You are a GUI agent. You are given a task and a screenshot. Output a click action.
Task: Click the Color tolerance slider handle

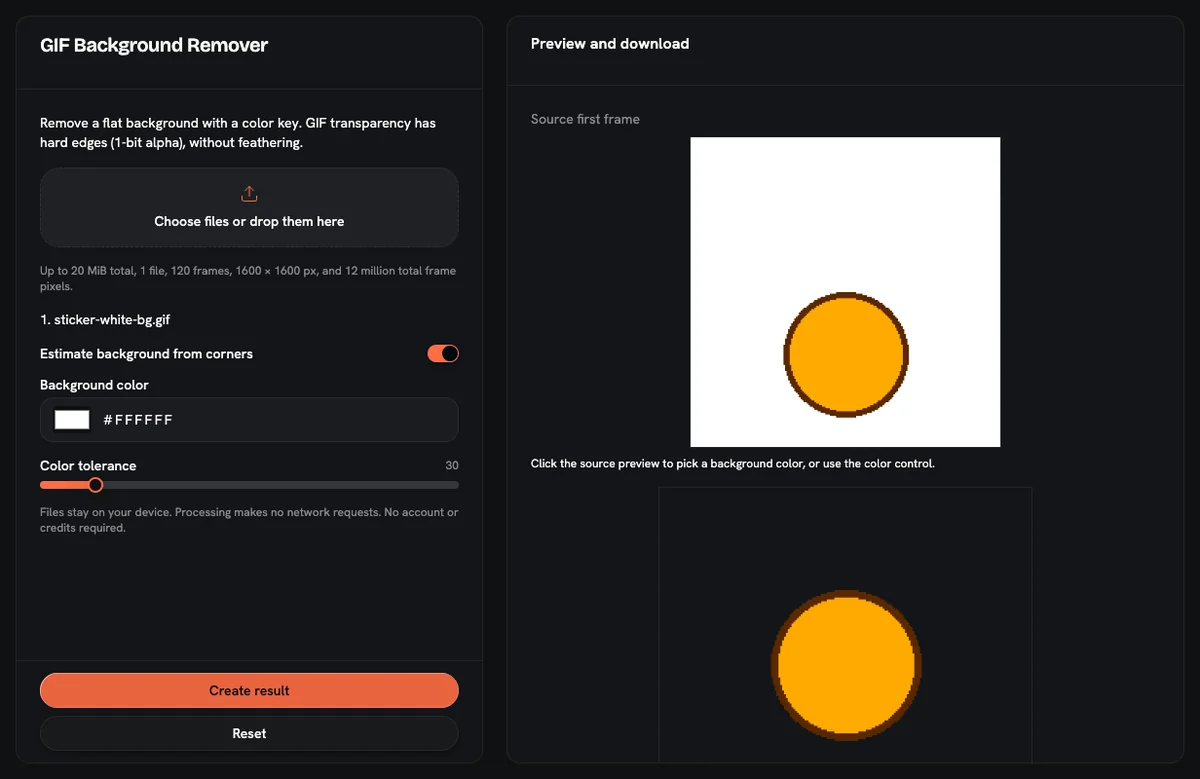[95, 485]
